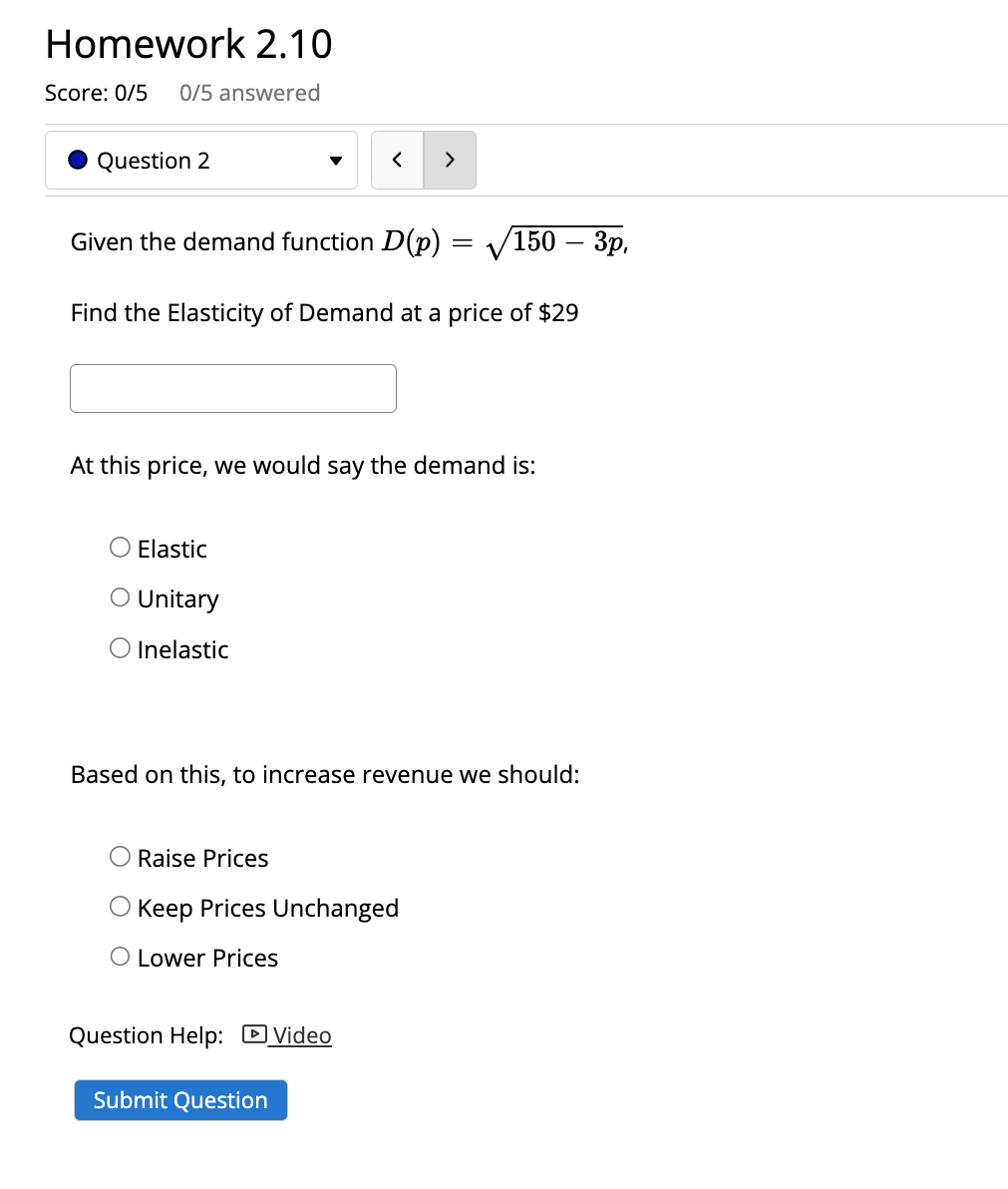This screenshot has height=1189, width=1008.
Task: Choose Keep Prices Unchanged
Action: tap(120, 906)
